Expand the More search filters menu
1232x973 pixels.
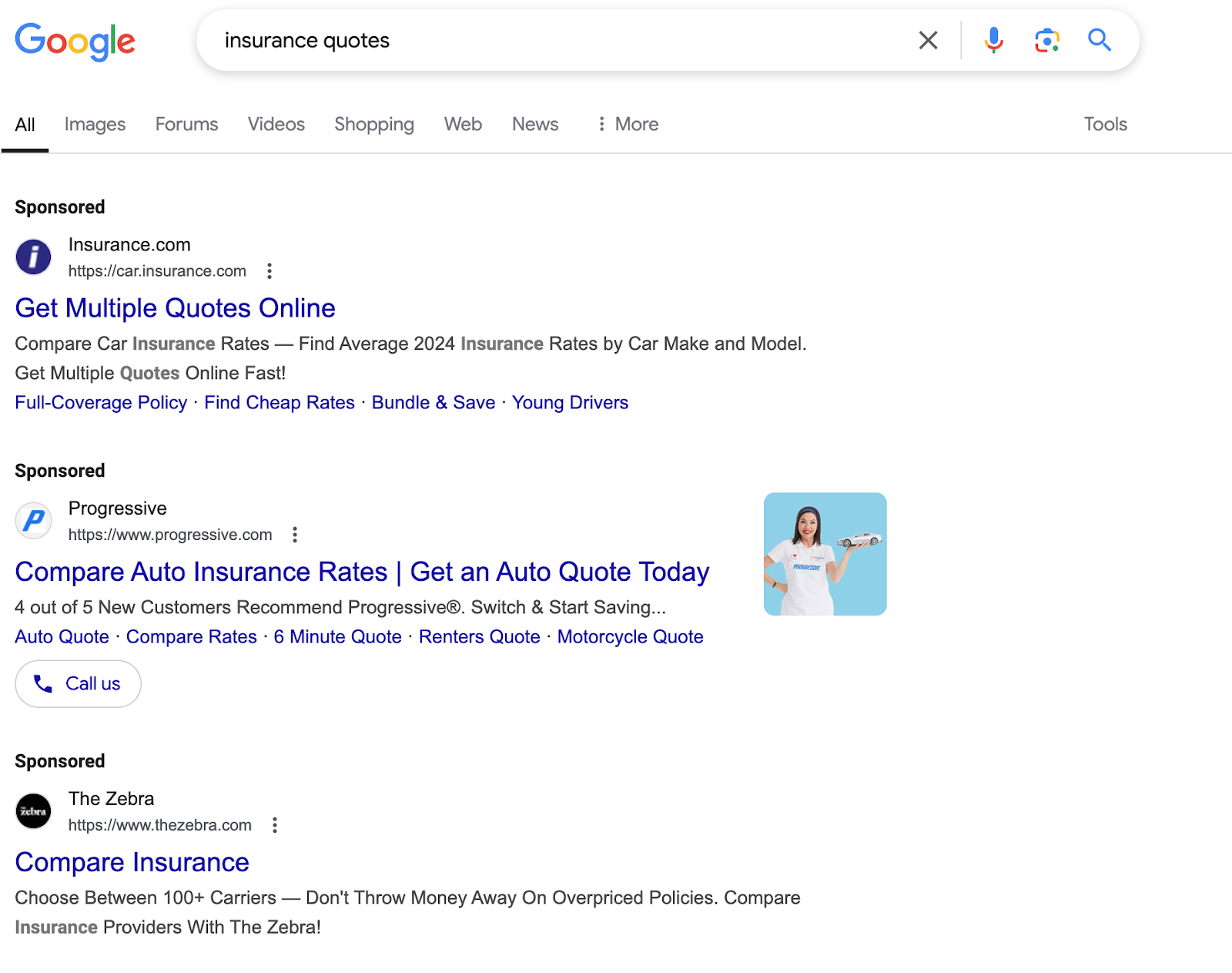(x=628, y=124)
